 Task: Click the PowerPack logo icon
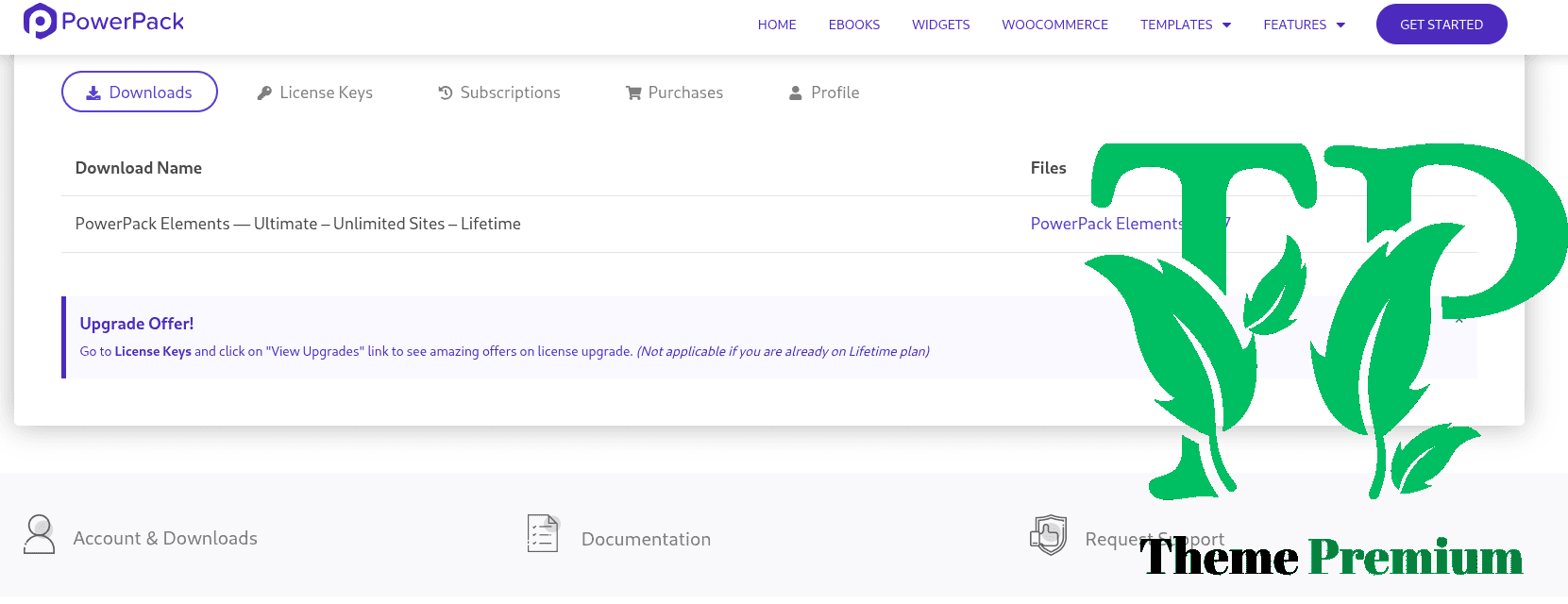click(40, 21)
